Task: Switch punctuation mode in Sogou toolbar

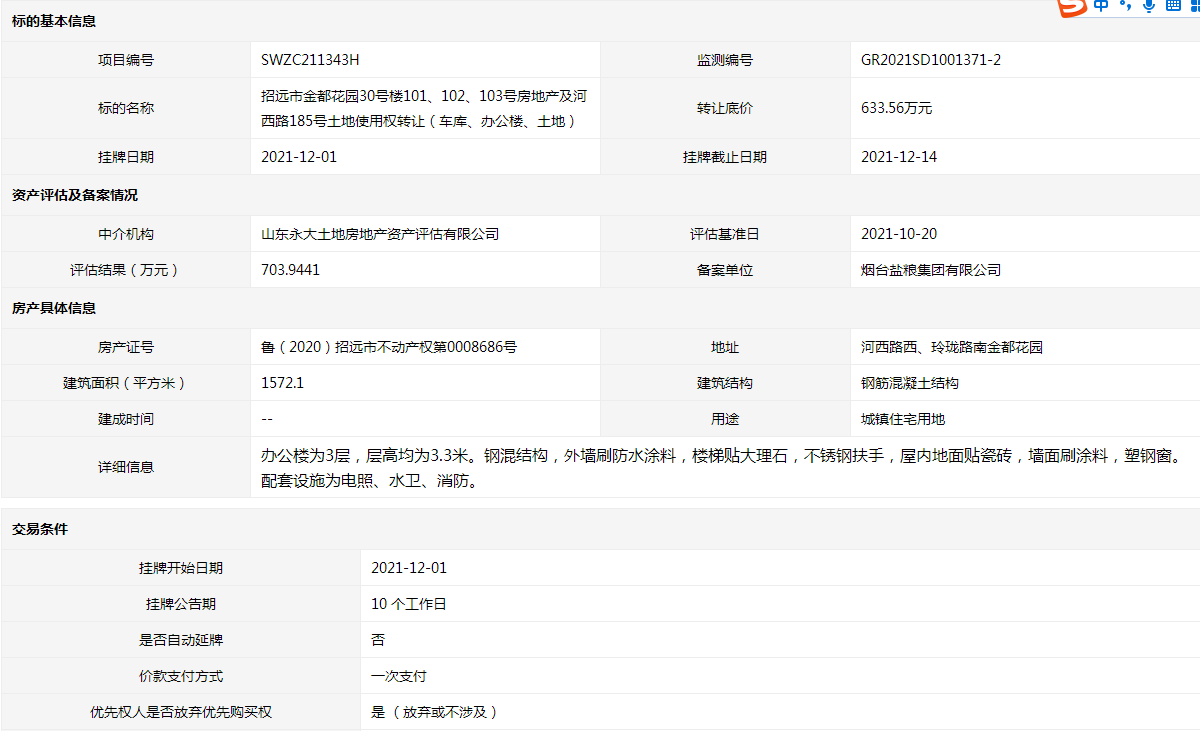Action: (1125, 6)
